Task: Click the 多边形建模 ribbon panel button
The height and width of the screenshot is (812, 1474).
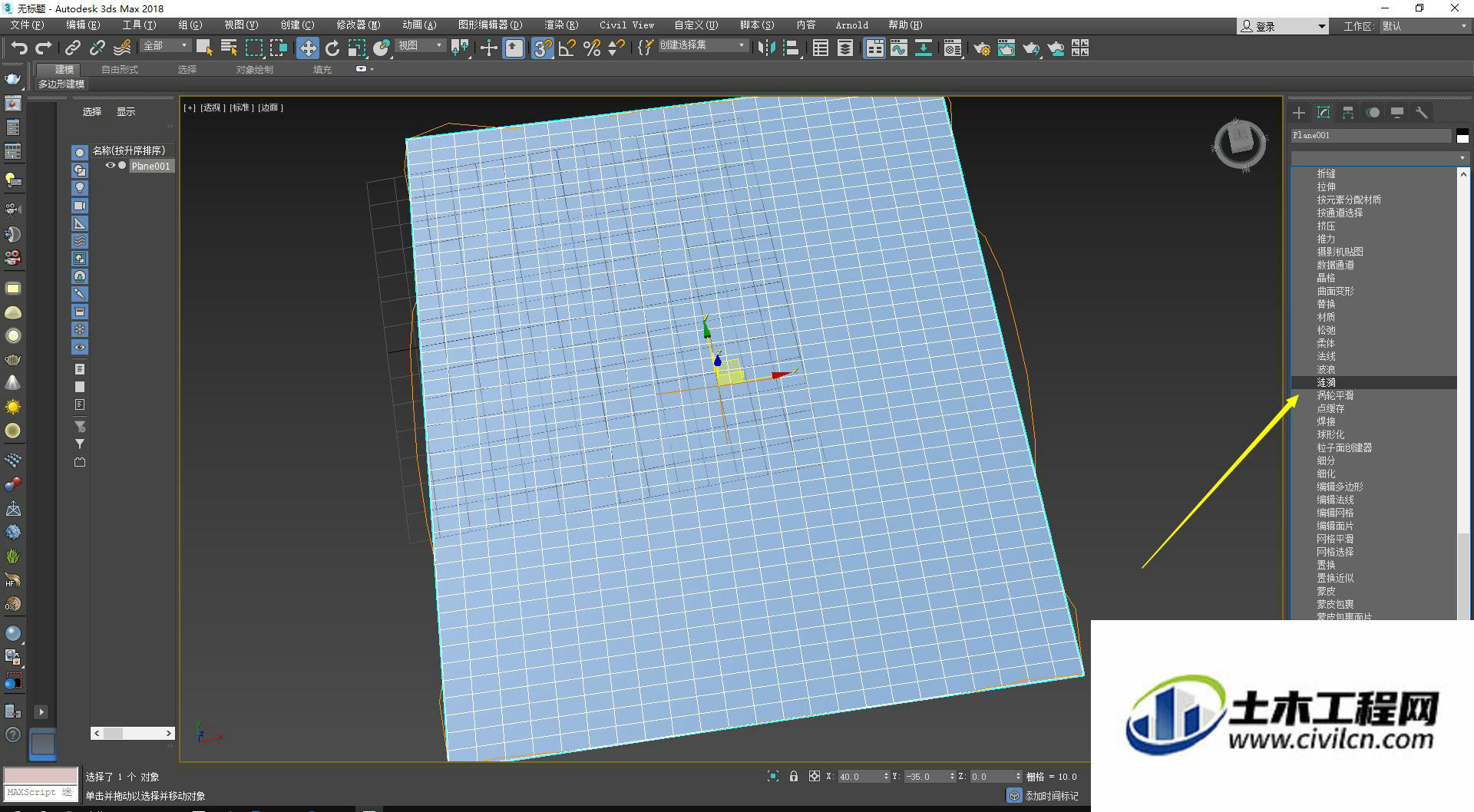Action: pyautogui.click(x=61, y=84)
